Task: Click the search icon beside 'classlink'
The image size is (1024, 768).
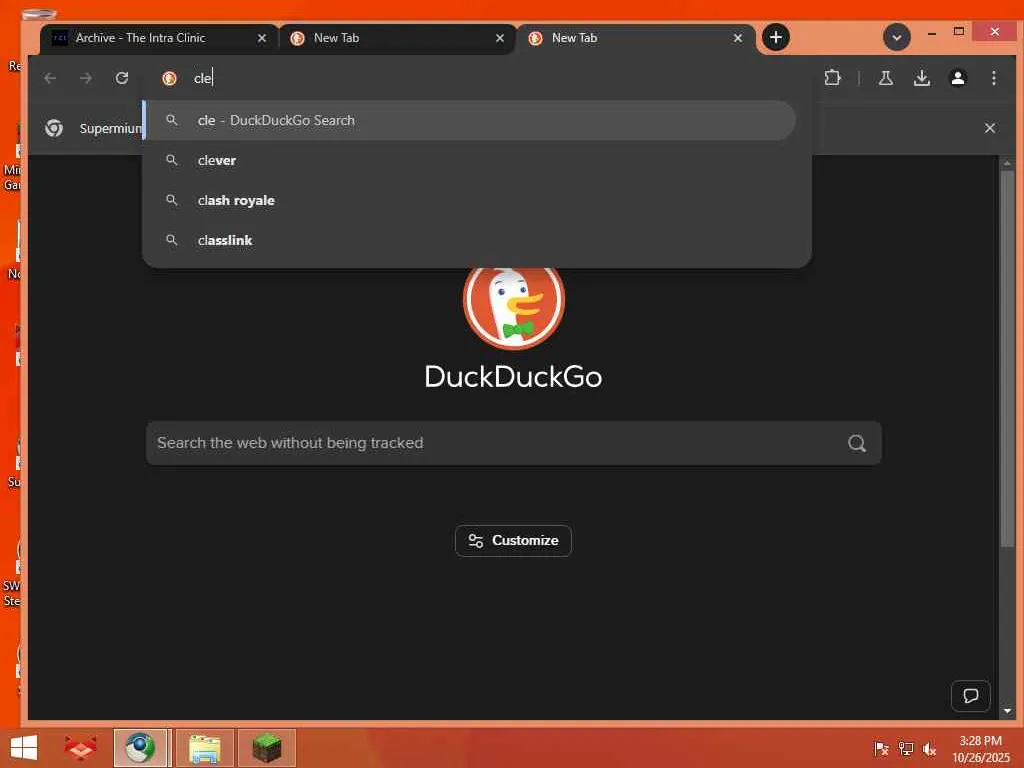Action: click(x=172, y=240)
